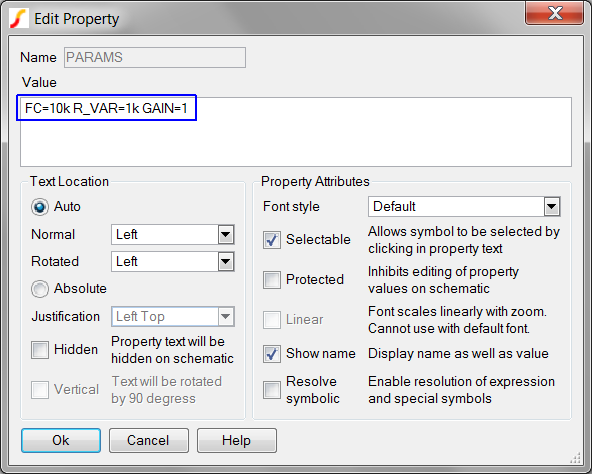This screenshot has width=592, height=474.
Task: Click the Ok button
Action: click(61, 440)
